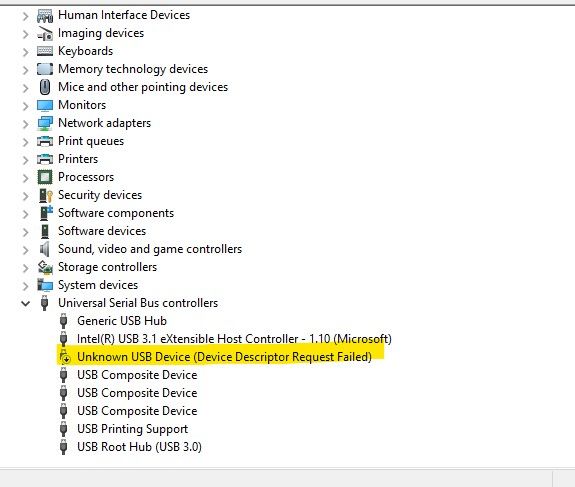Click the Processors chip icon
Image resolution: width=575 pixels, height=487 pixels.
(x=45, y=177)
